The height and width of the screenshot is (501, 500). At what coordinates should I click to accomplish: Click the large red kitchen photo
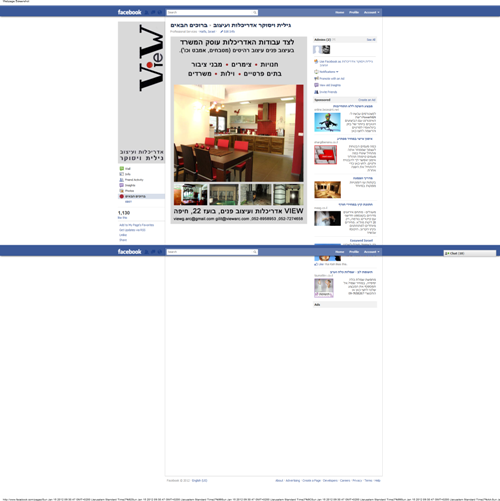239,133
